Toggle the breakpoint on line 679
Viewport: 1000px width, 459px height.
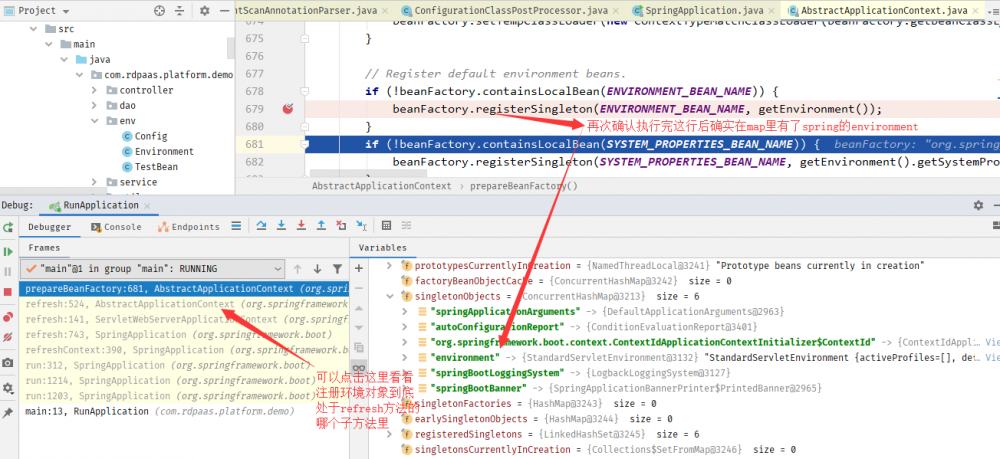(x=288, y=108)
